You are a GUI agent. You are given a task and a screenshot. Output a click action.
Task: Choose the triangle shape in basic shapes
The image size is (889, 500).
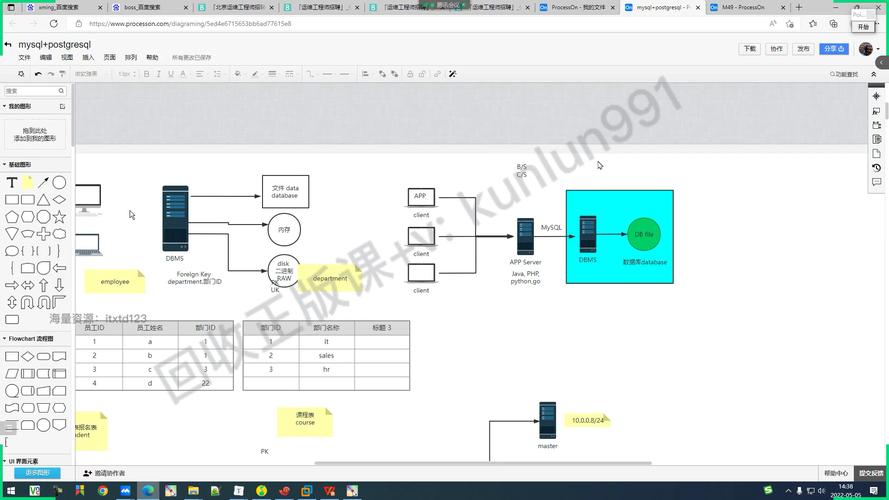[43, 200]
